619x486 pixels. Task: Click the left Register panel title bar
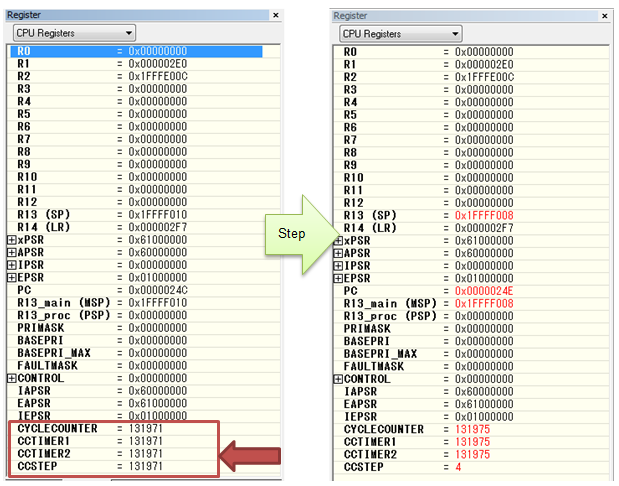pos(137,15)
